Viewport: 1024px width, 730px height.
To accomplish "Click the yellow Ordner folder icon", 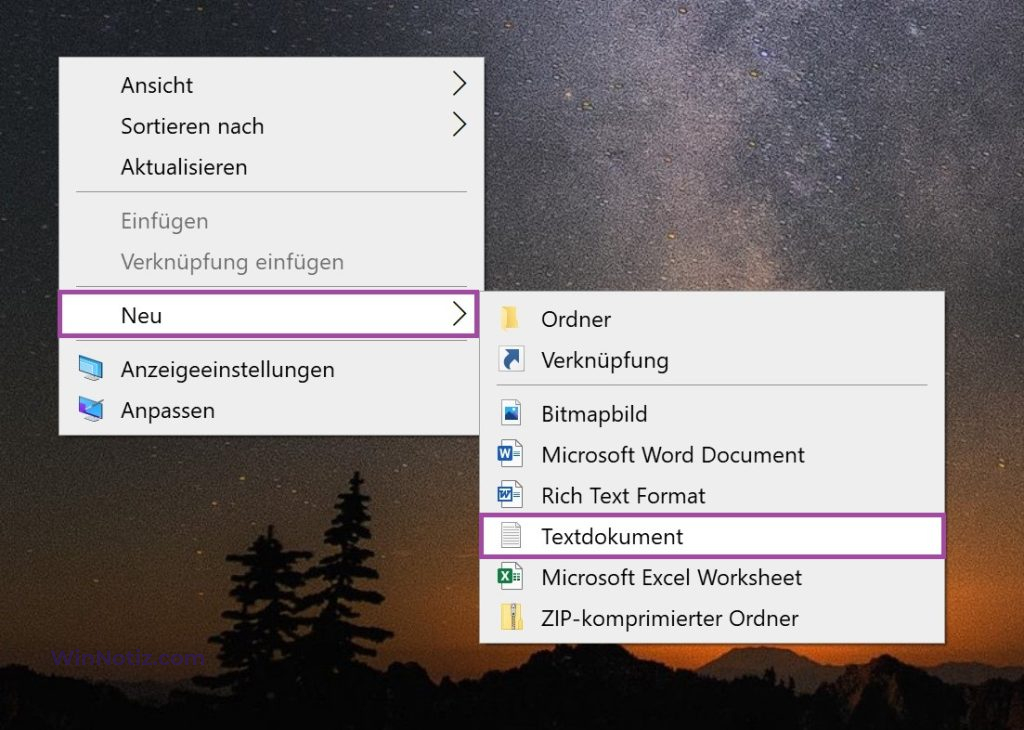I will (511, 319).
